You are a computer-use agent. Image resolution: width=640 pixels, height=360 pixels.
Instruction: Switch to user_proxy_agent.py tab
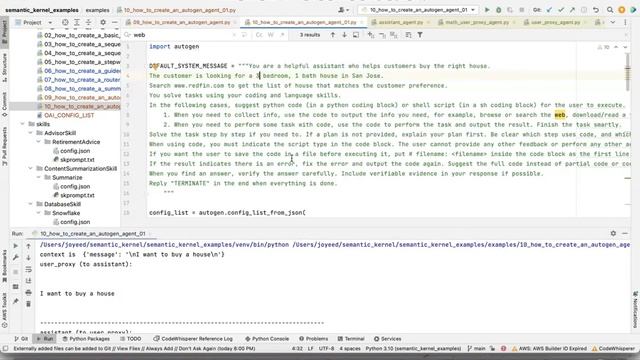555,22
